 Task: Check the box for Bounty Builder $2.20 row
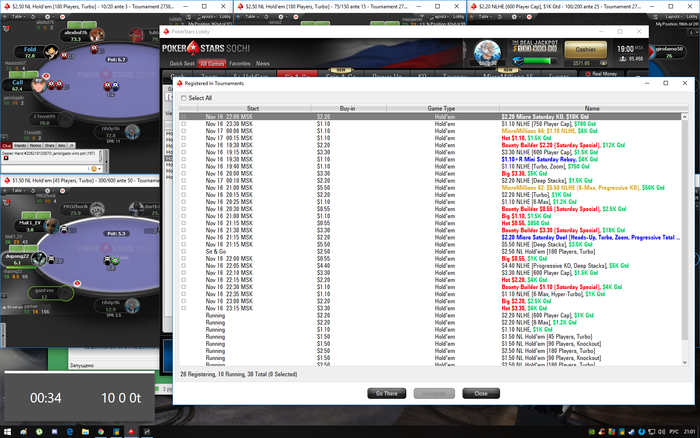point(183,146)
